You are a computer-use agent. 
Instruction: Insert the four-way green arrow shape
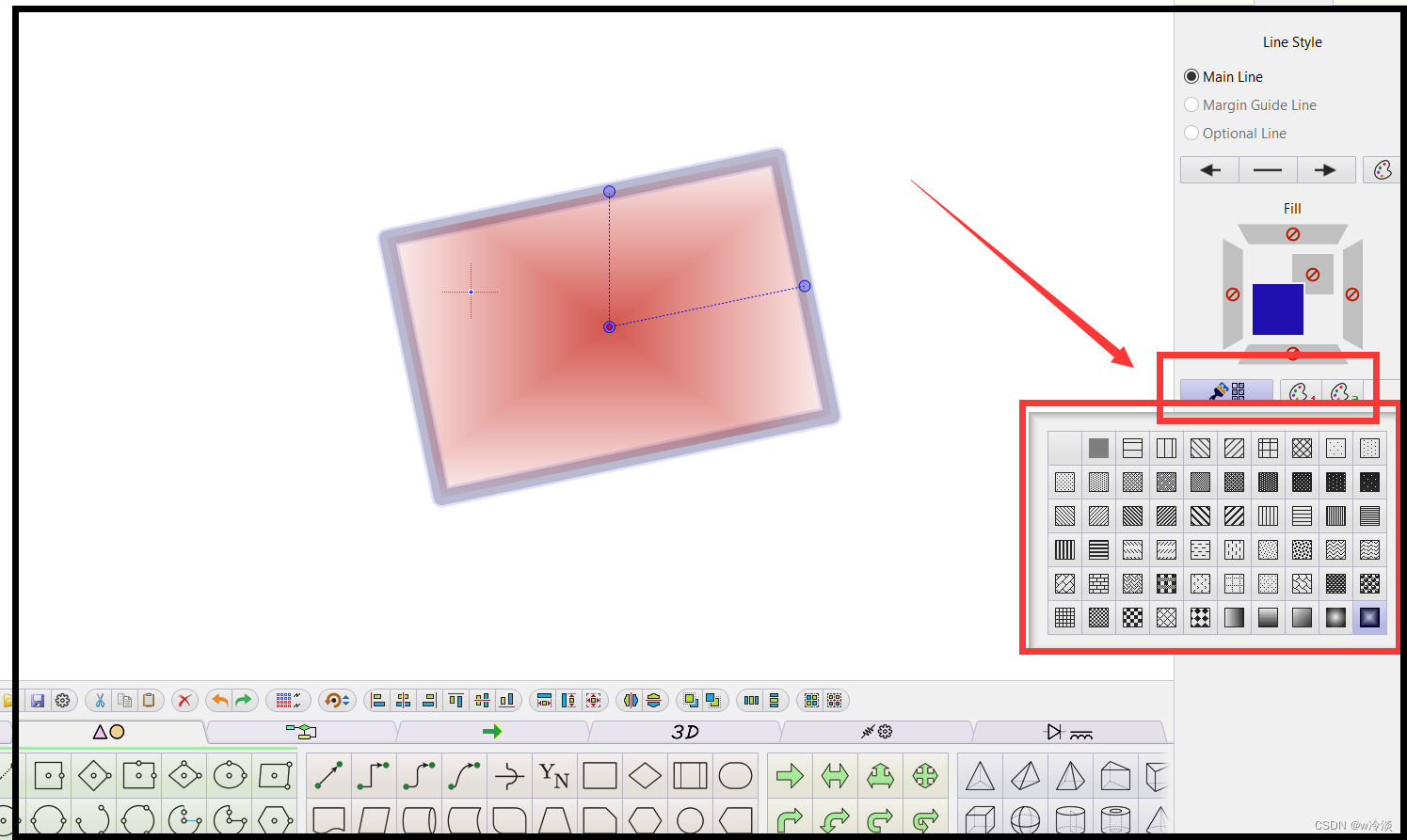(925, 776)
